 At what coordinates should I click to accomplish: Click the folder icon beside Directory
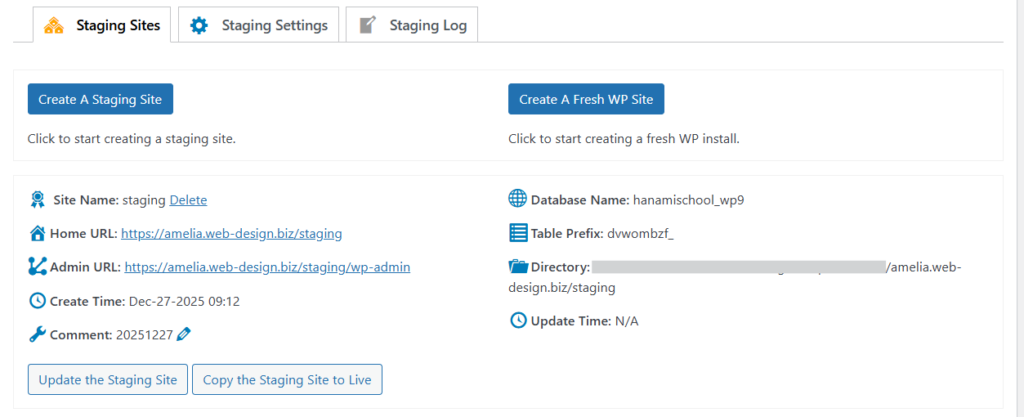(x=518, y=267)
